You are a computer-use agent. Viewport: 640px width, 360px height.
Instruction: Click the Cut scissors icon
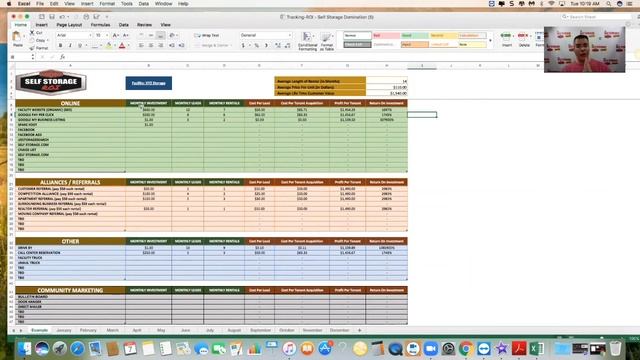(32, 32)
